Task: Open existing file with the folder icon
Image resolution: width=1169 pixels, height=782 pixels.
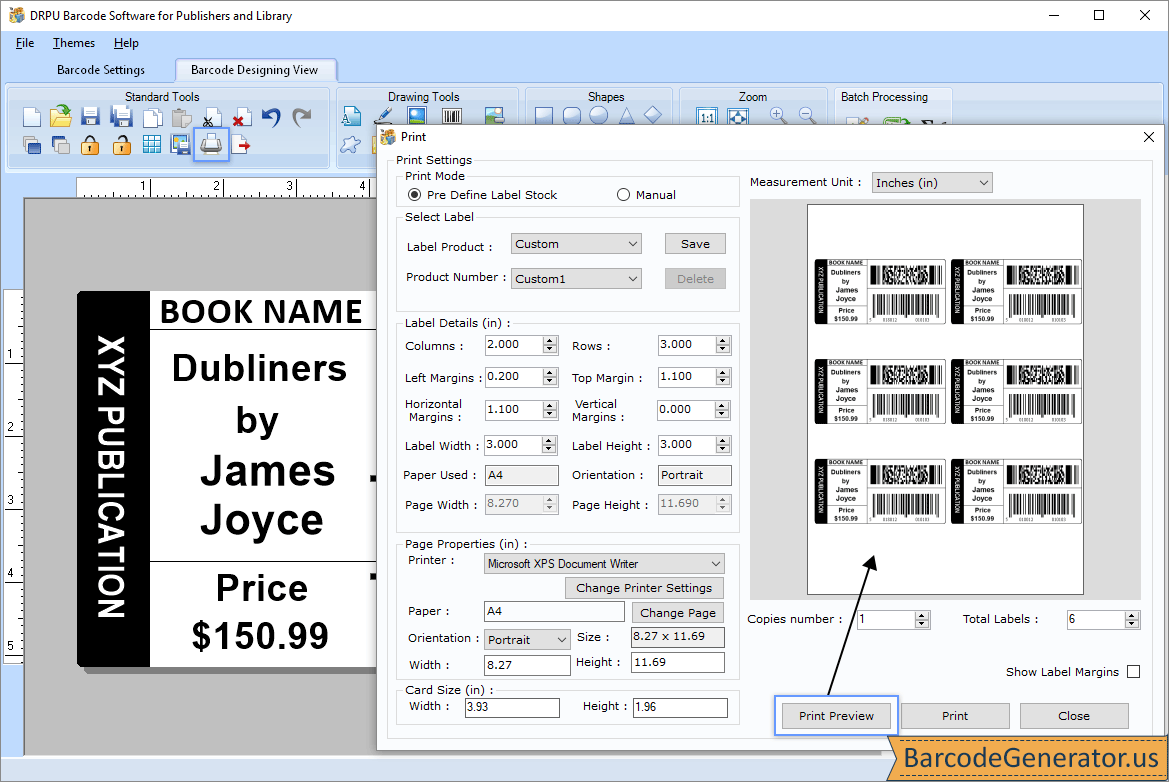Action: (x=61, y=117)
